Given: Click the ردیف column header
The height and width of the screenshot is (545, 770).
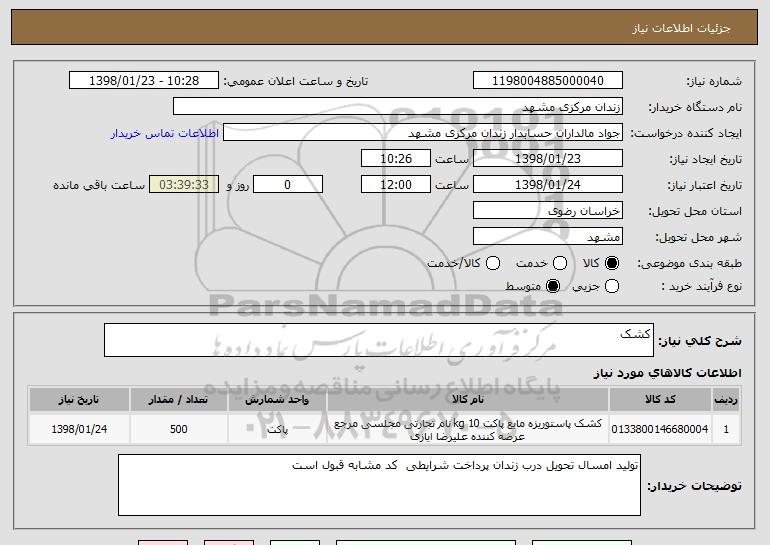Looking at the screenshot, I should (x=726, y=400).
